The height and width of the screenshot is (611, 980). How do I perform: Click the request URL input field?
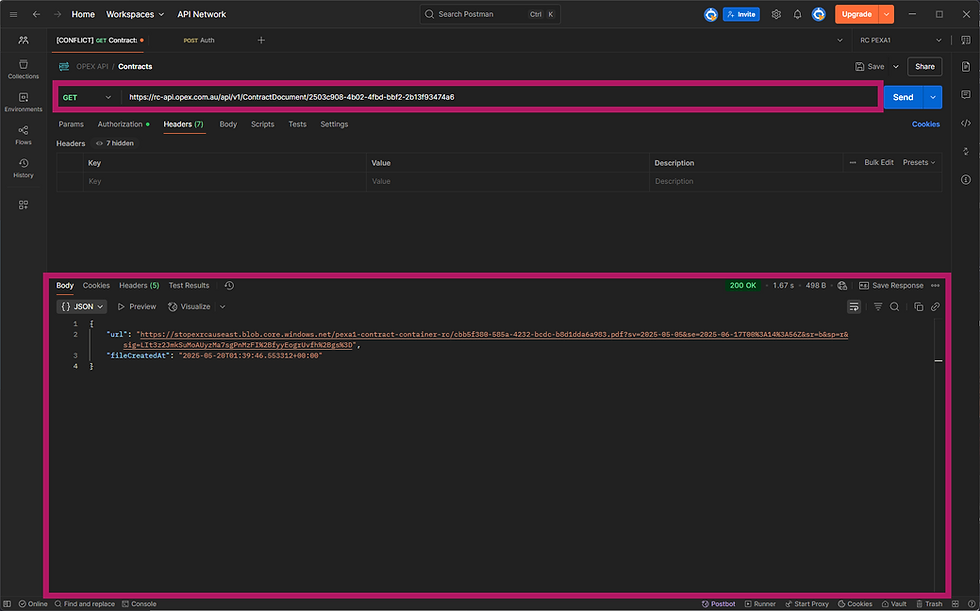[x=500, y=97]
